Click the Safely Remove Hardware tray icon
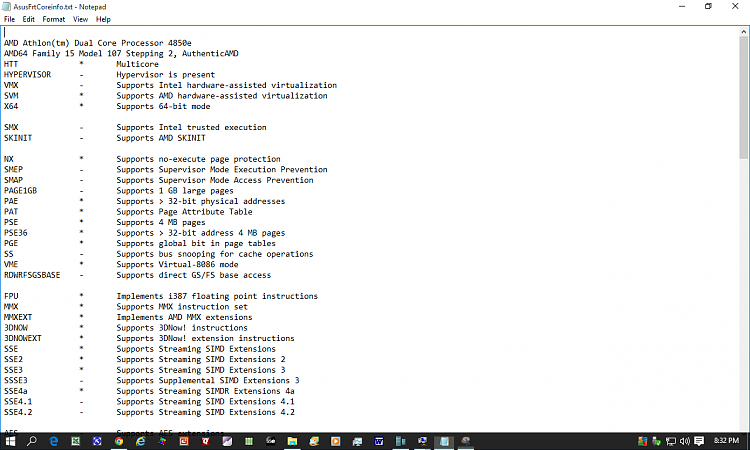The image size is (750, 450). click(x=656, y=441)
